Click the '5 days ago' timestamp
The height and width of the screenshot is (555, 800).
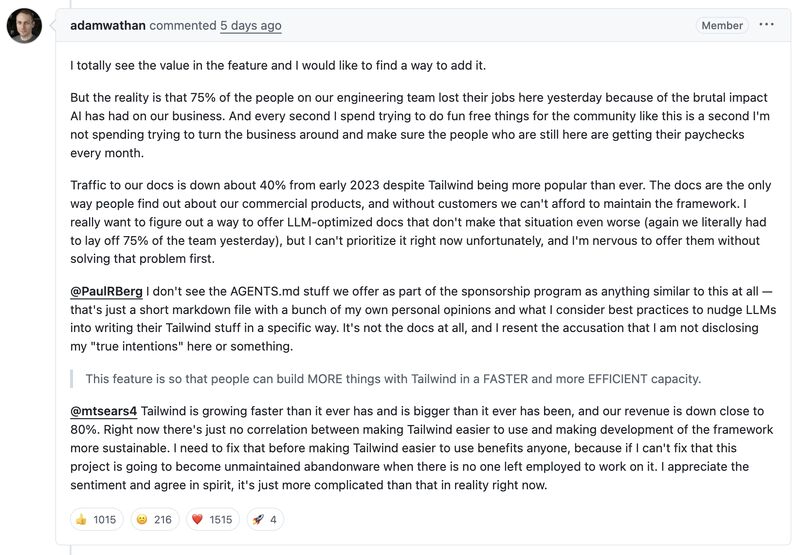(251, 25)
